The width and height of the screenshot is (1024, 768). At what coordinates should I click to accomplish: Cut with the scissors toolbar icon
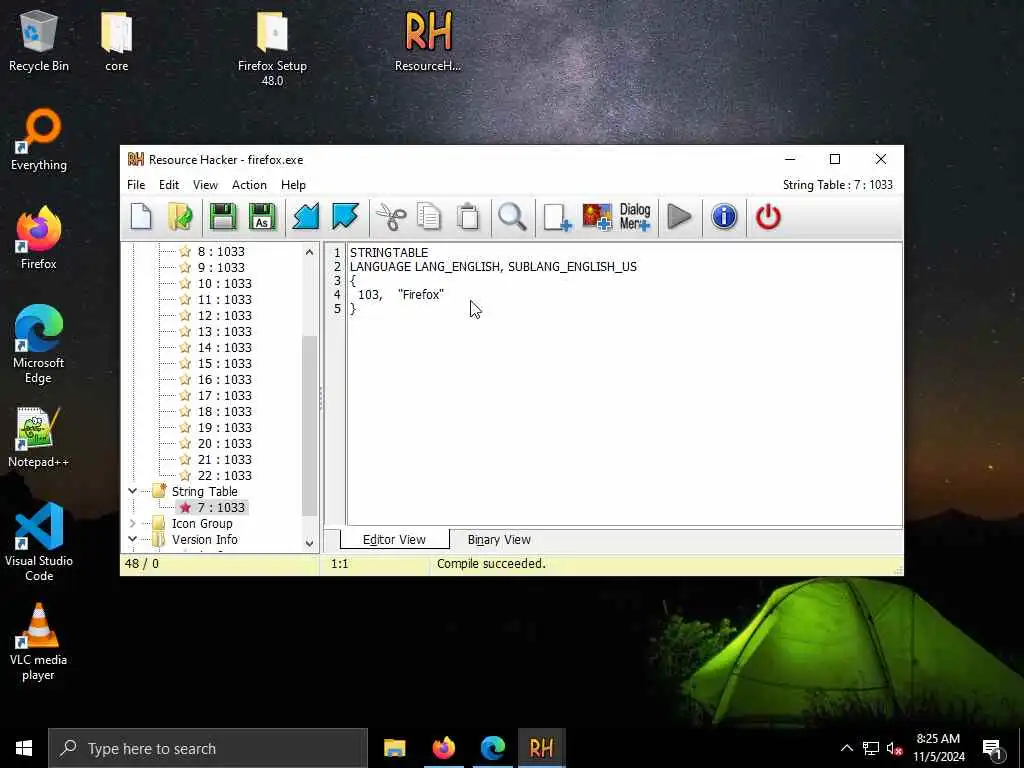pos(391,217)
